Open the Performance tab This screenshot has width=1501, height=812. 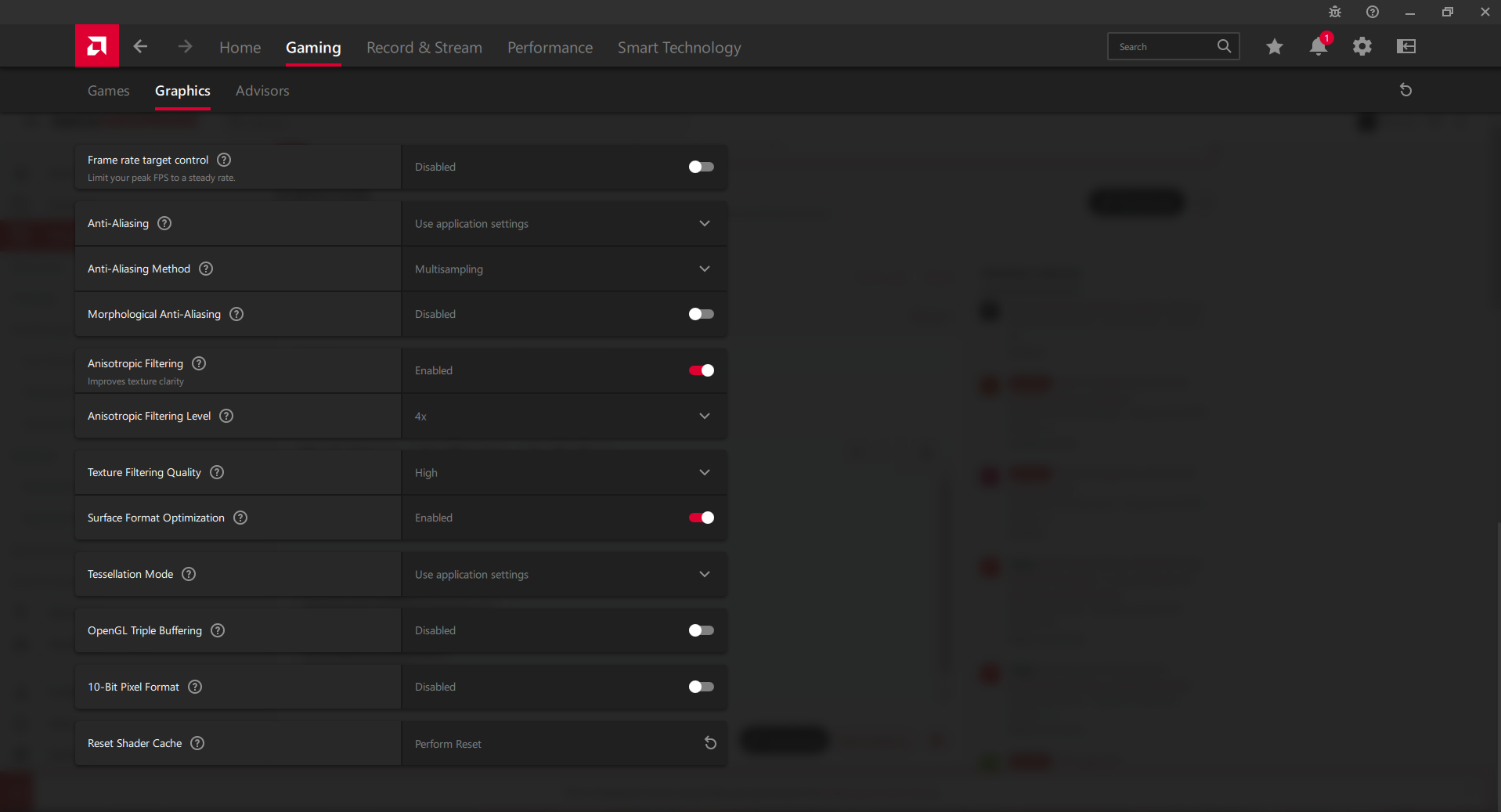point(550,47)
